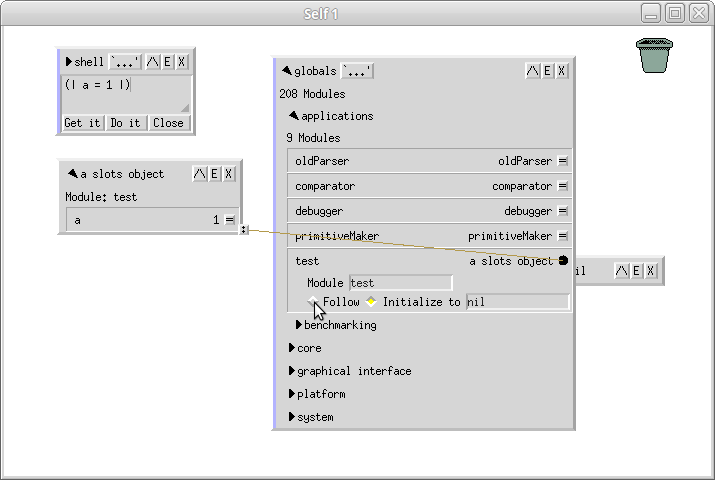The image size is (715, 480).
Task: Expand the core category
Action: pos(292,348)
